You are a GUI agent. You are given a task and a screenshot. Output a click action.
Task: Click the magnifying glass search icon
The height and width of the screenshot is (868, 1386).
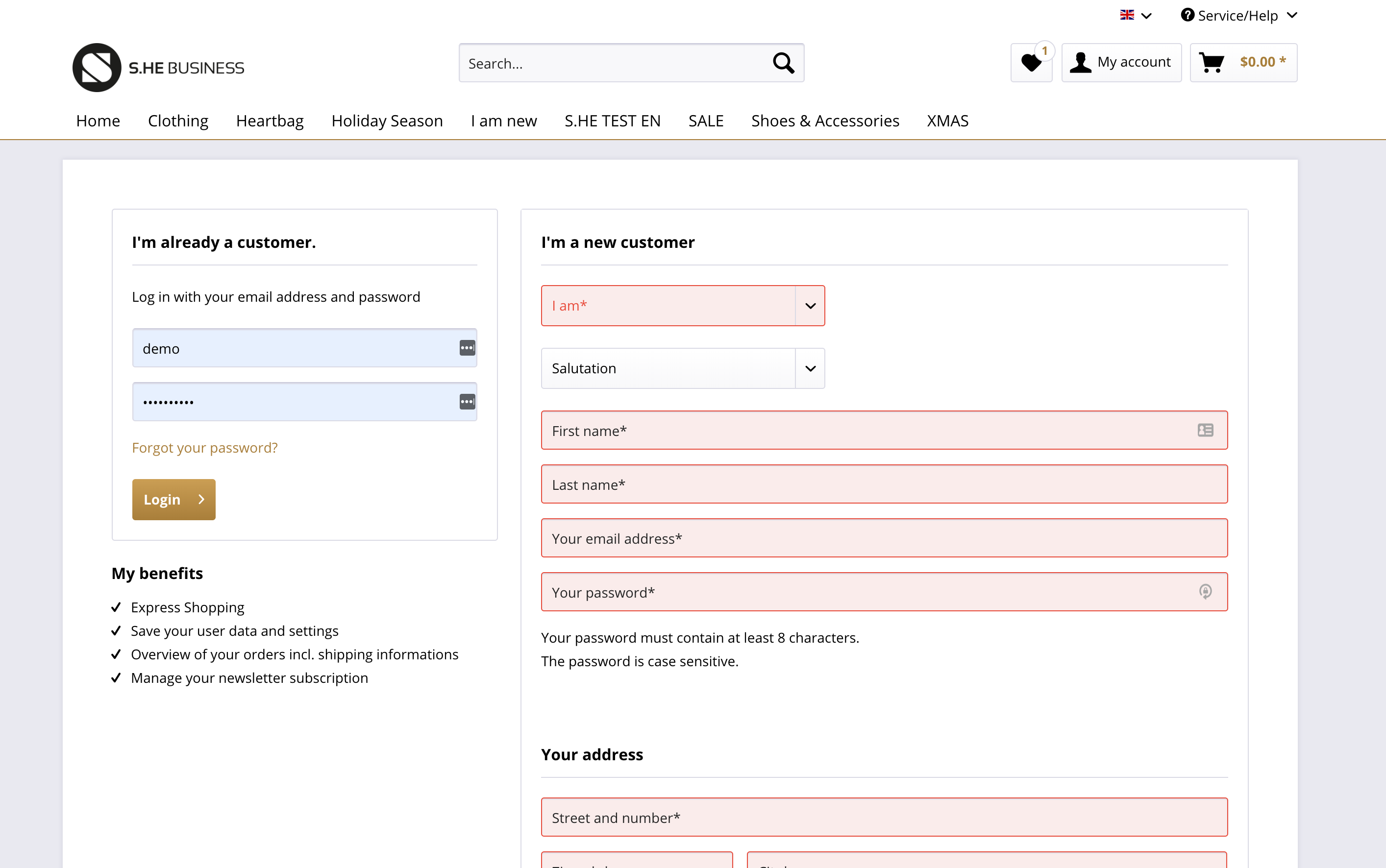pyautogui.click(x=783, y=63)
